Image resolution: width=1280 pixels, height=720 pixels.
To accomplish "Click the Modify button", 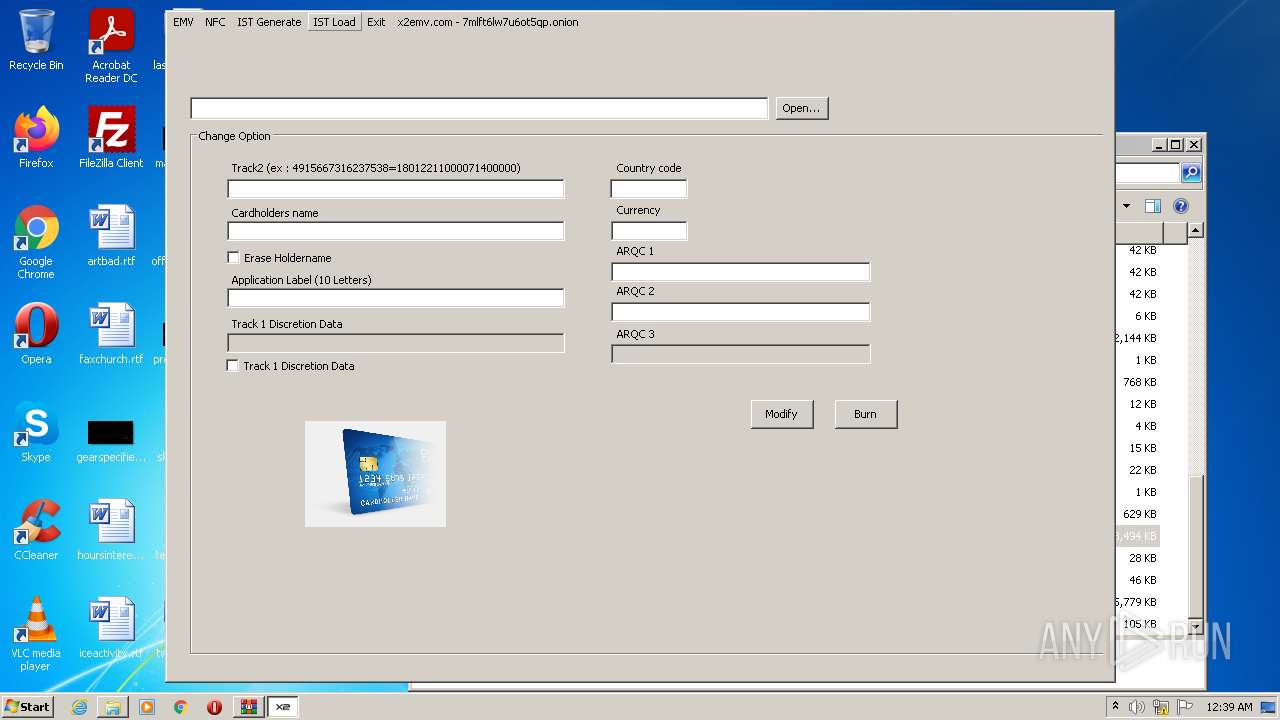I will [x=781, y=414].
